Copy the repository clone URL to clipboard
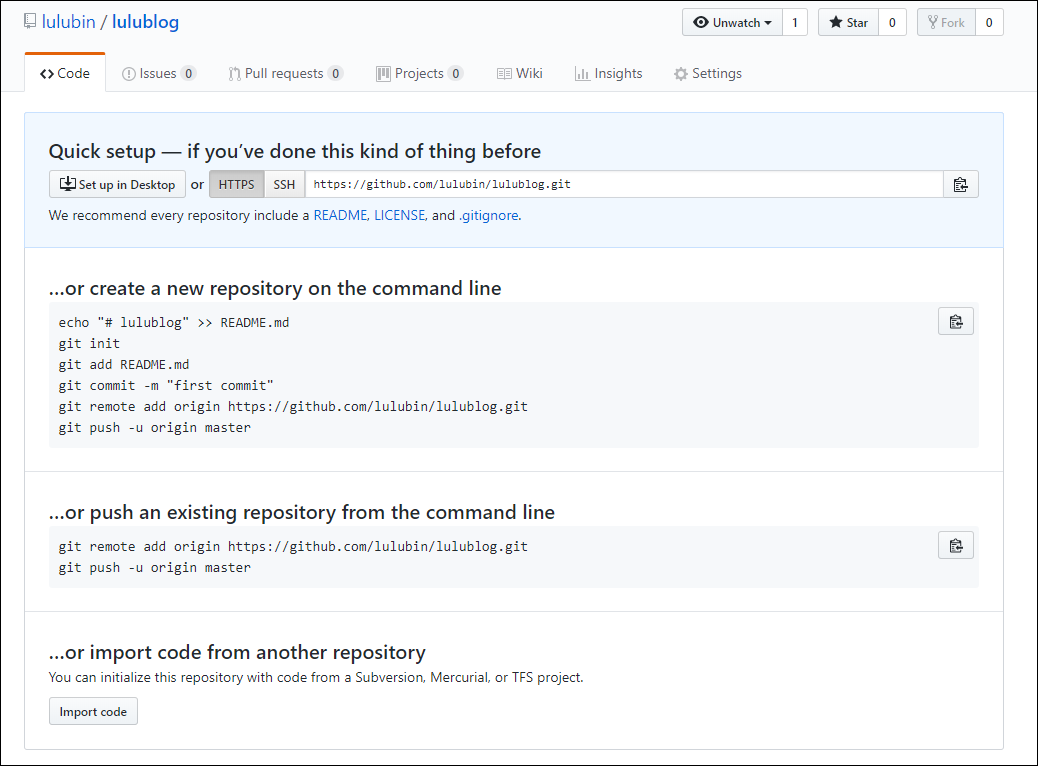The width and height of the screenshot is (1038, 766). (961, 185)
